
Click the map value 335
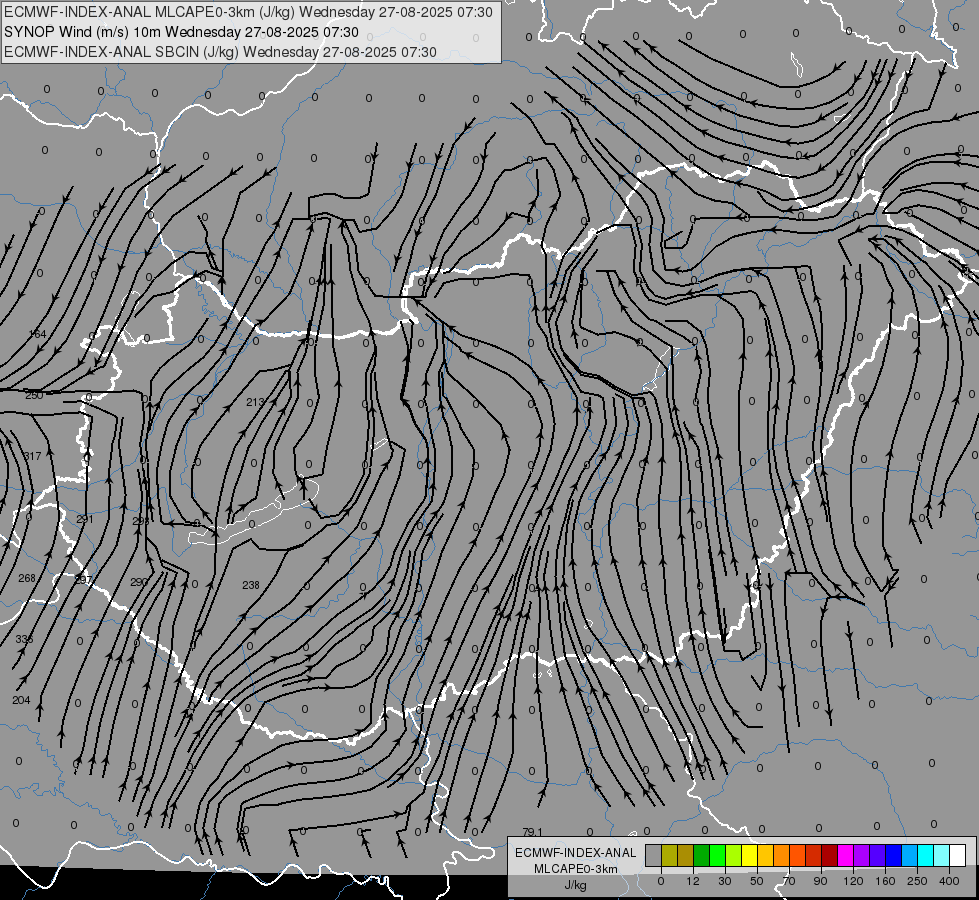click(24, 639)
